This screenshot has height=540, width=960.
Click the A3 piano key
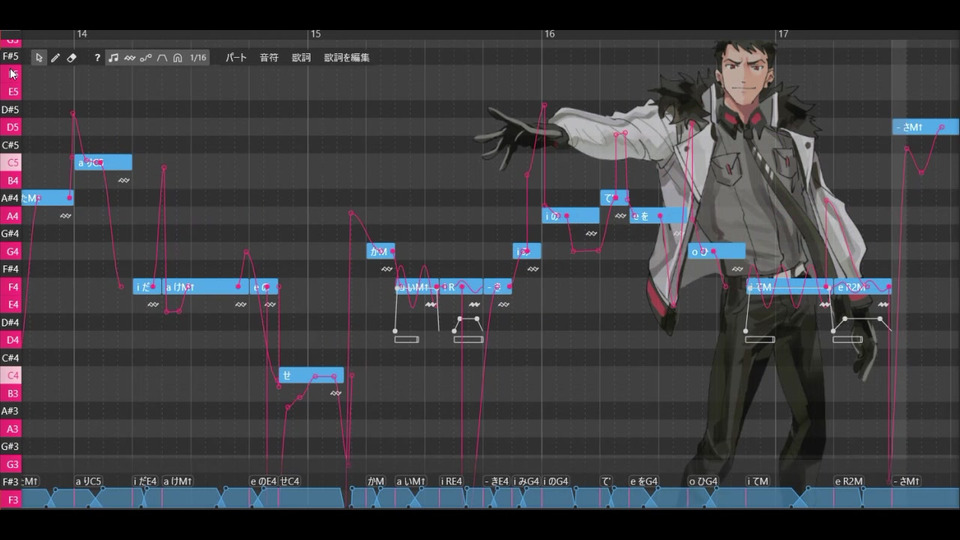(x=11, y=429)
